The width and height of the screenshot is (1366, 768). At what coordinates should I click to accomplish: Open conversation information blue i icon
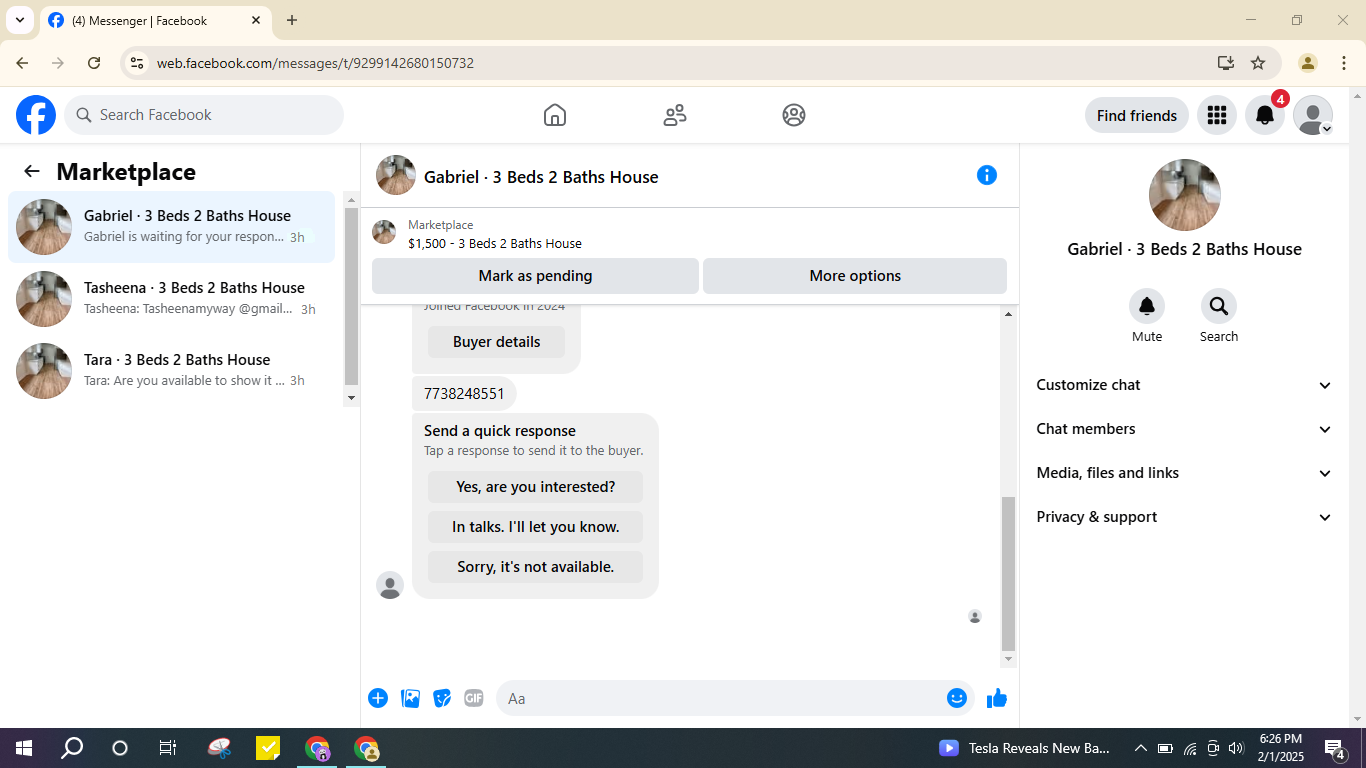click(987, 175)
